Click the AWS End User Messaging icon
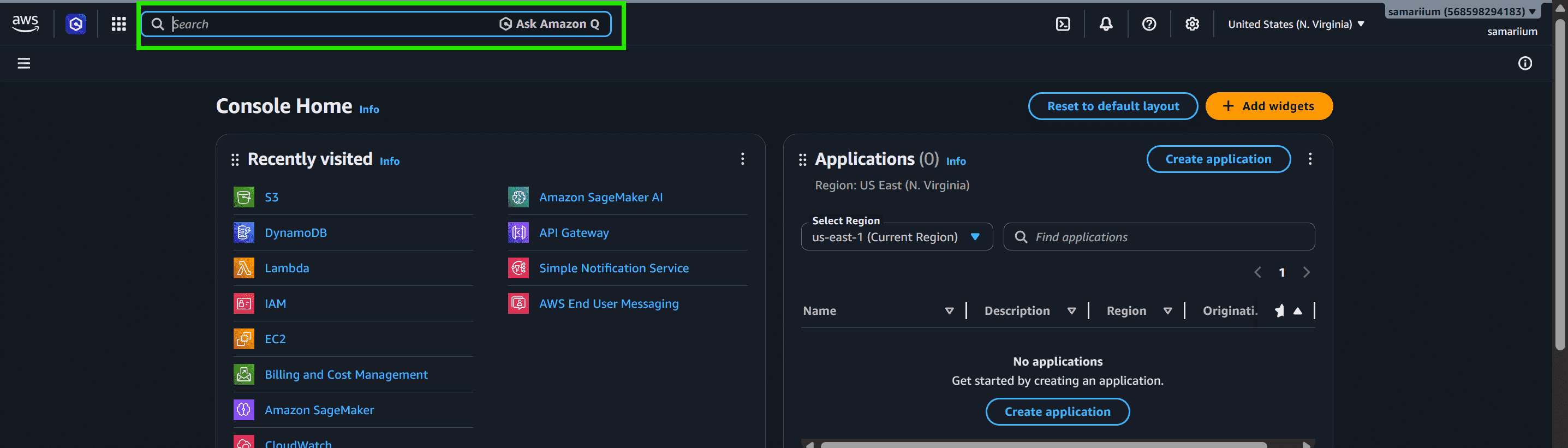This screenshot has height=448, width=1568. point(518,303)
